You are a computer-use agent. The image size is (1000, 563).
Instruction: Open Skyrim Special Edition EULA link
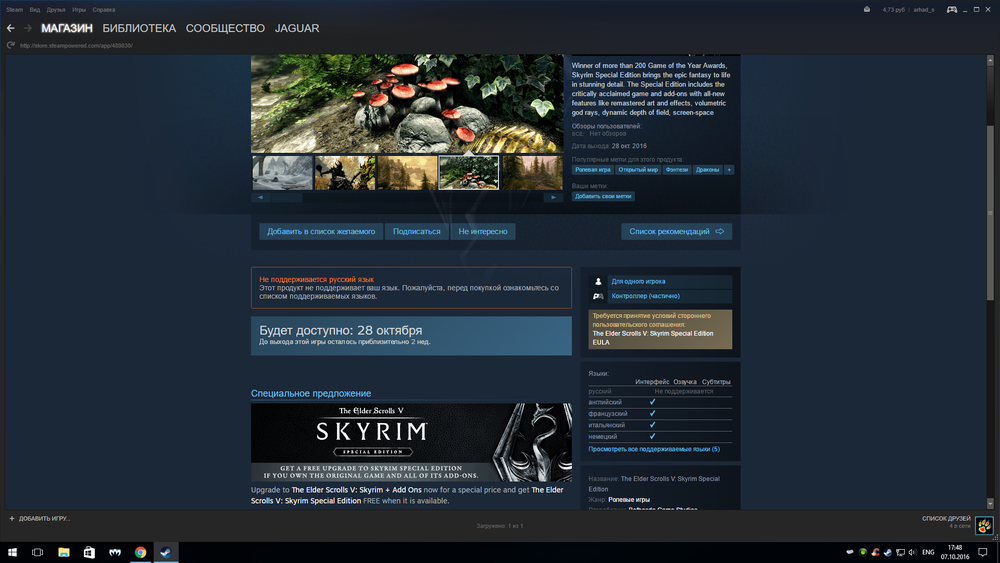(652, 338)
